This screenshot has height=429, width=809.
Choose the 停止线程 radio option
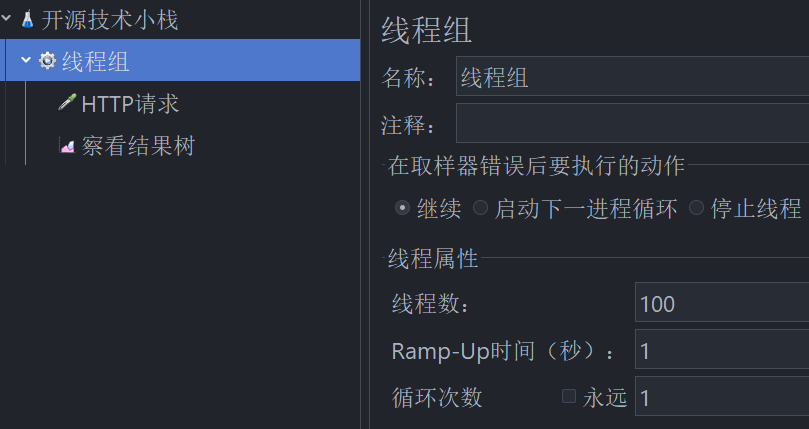point(697,208)
